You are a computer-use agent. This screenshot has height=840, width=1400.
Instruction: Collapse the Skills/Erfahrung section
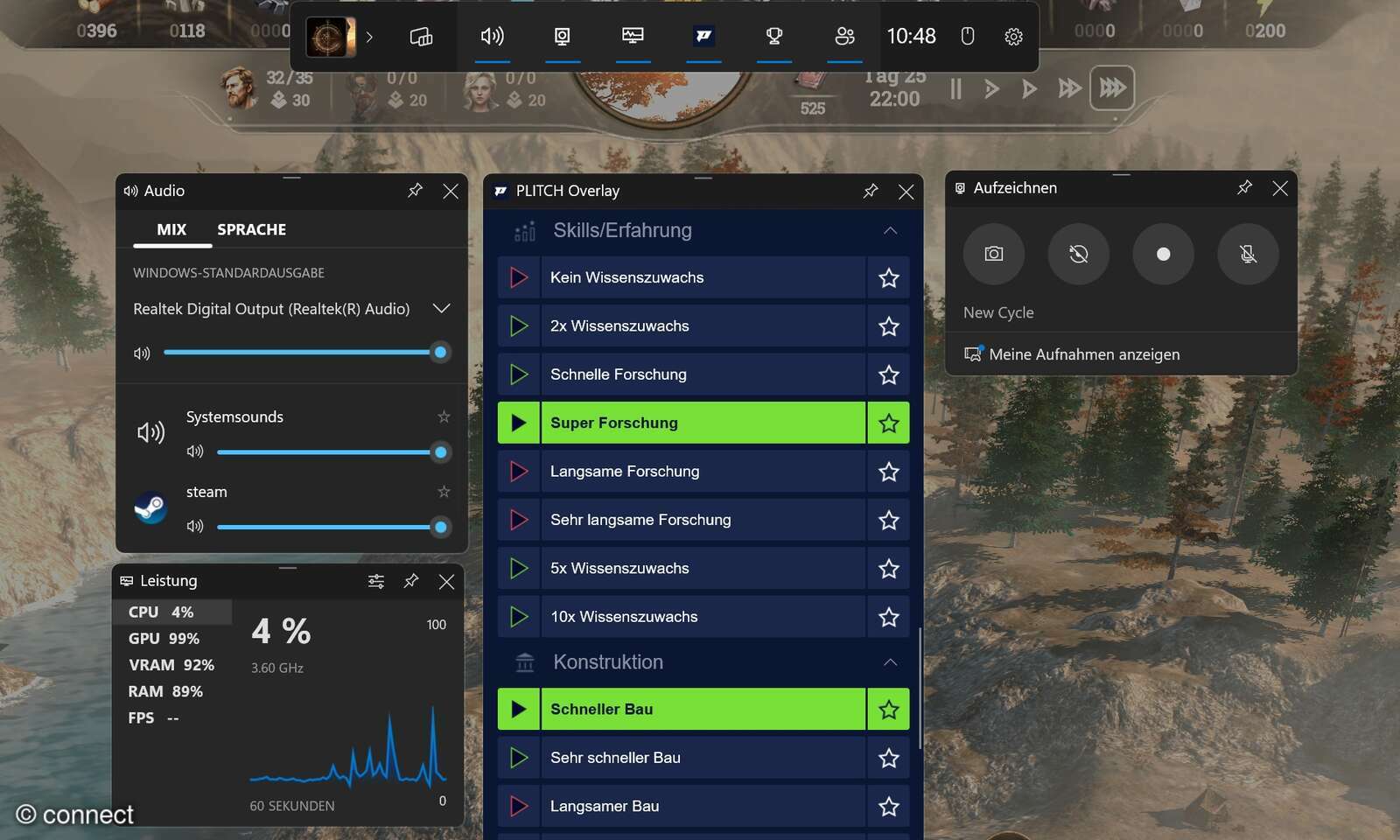click(x=890, y=230)
